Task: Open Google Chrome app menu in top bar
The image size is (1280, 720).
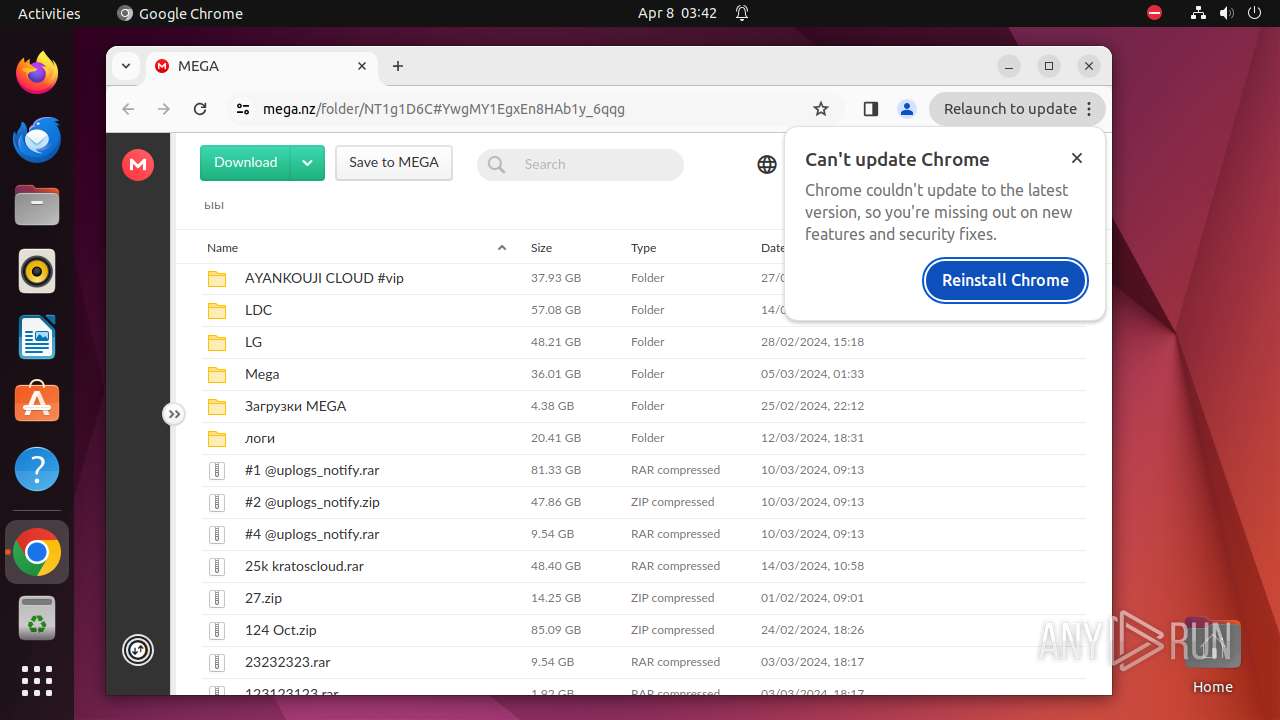Action: point(180,13)
